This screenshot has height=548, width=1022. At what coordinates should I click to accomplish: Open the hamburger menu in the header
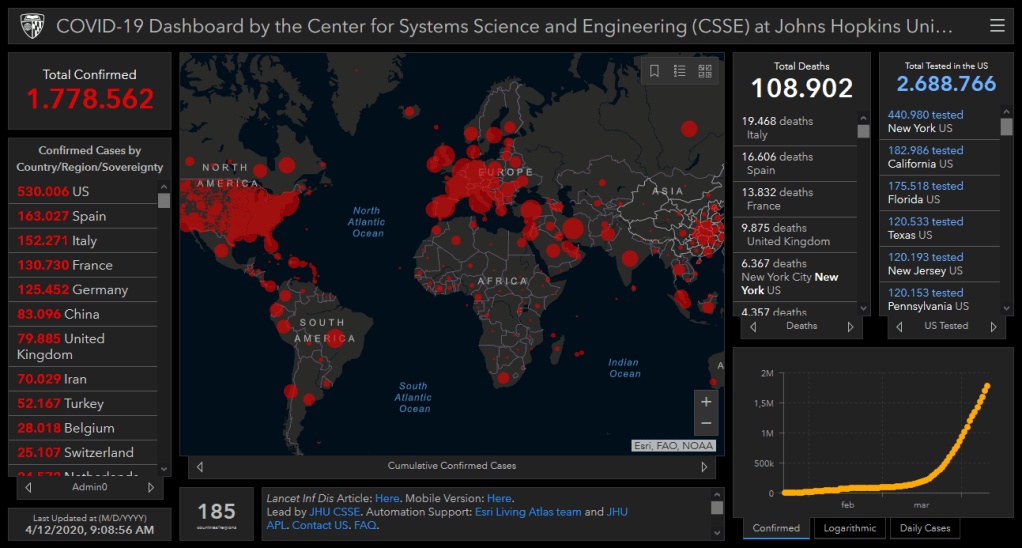coord(996,26)
